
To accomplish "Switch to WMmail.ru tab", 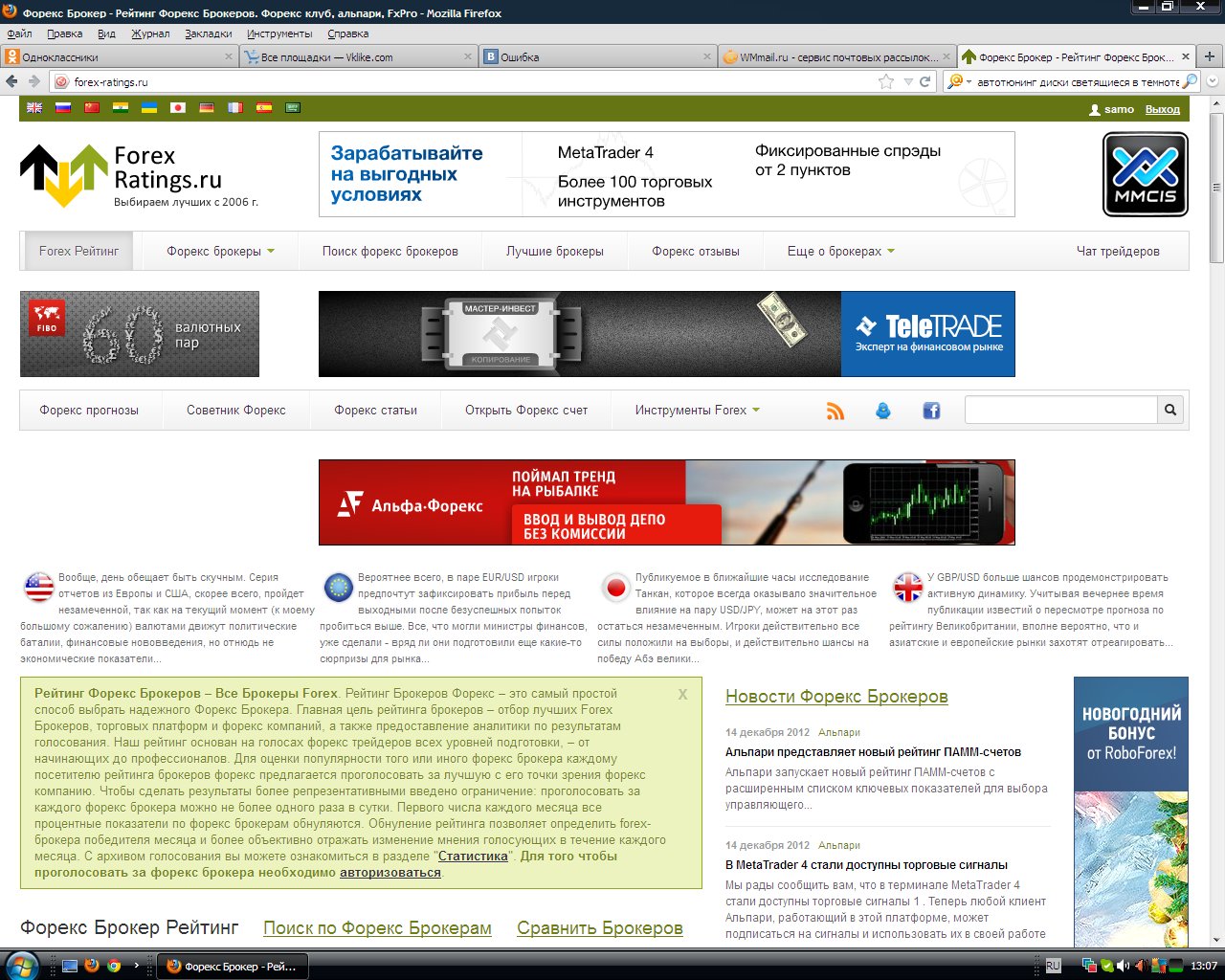I will (x=836, y=56).
